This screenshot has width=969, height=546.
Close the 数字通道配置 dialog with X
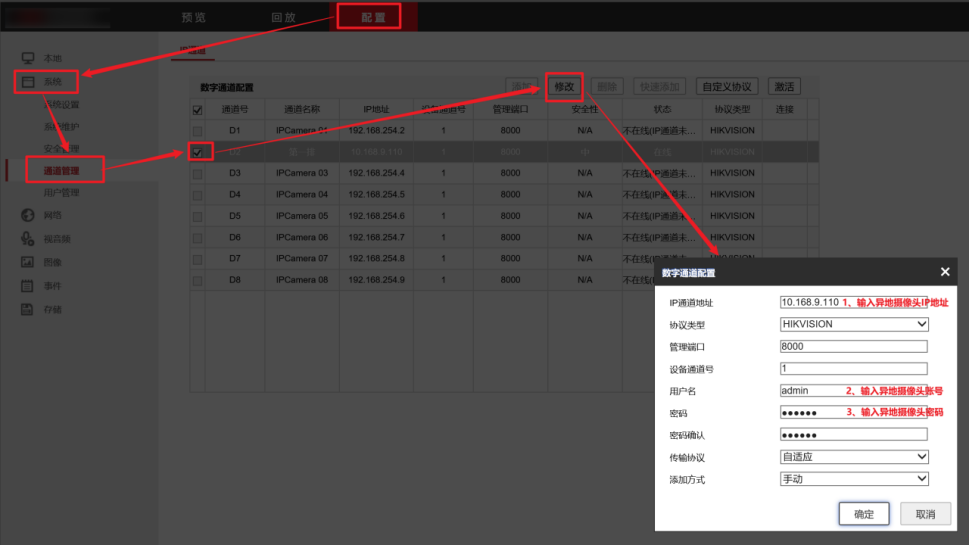(945, 272)
